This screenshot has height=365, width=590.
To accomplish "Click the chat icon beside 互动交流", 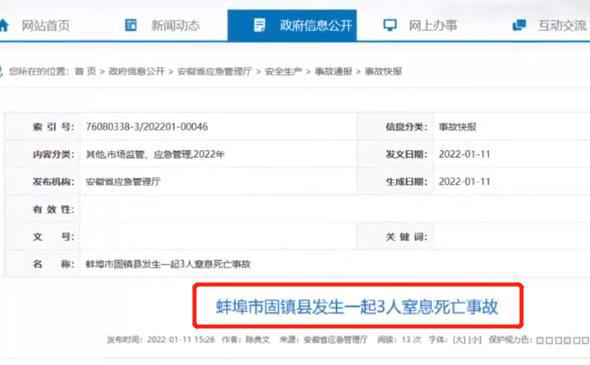I will [x=519, y=25].
